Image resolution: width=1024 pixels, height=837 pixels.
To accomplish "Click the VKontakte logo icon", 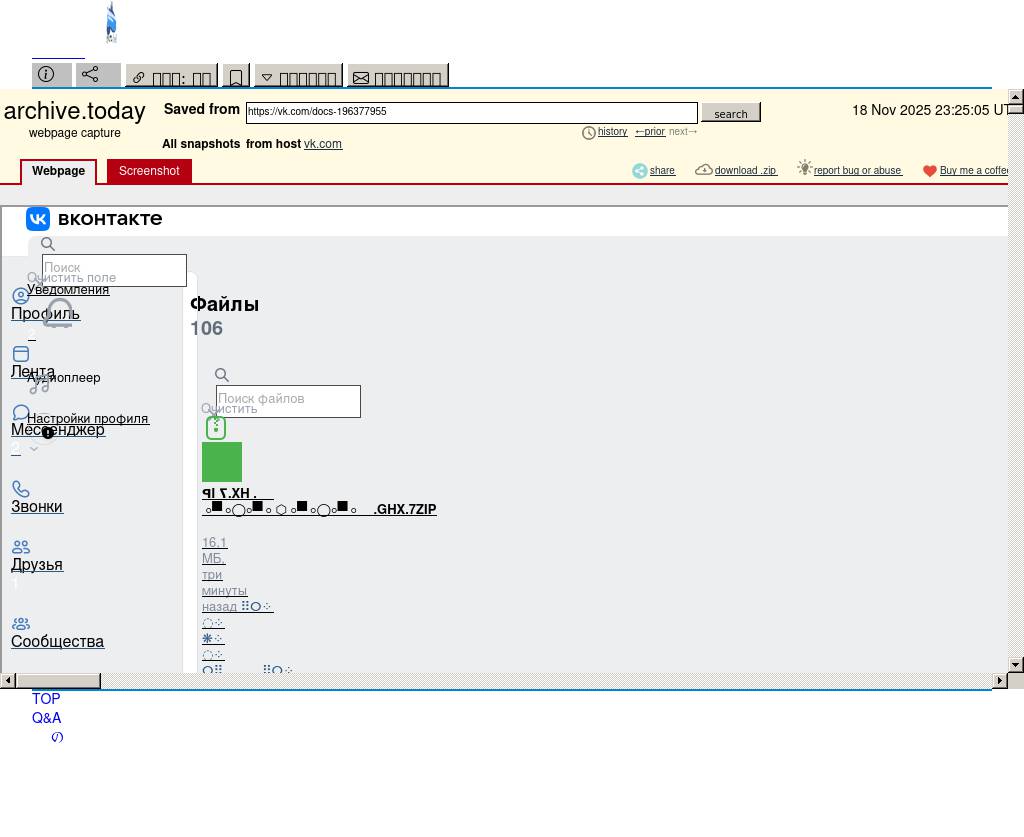I will [x=38, y=219].
